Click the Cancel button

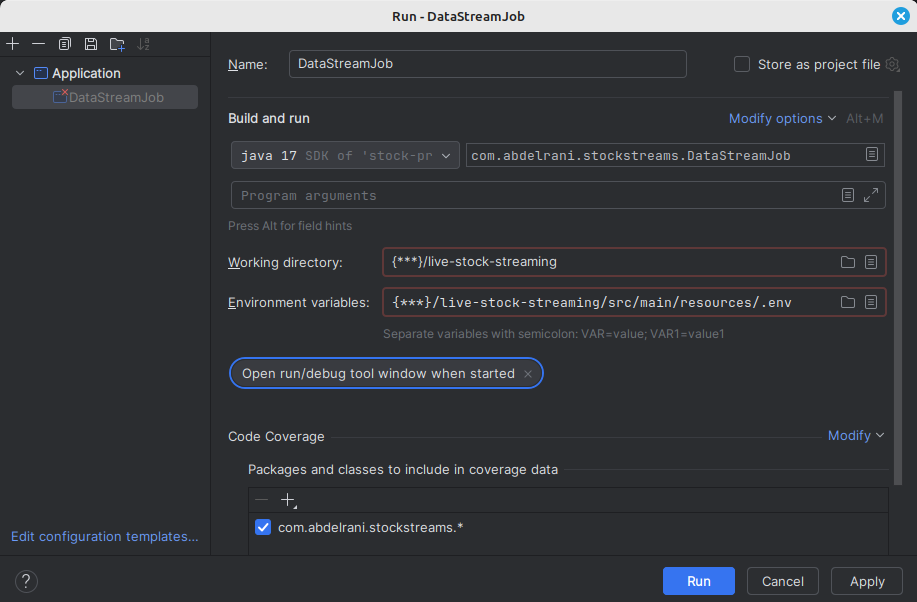(x=782, y=581)
